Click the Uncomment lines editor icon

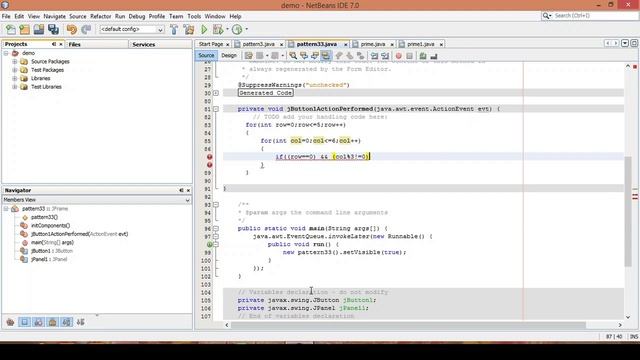434,56
